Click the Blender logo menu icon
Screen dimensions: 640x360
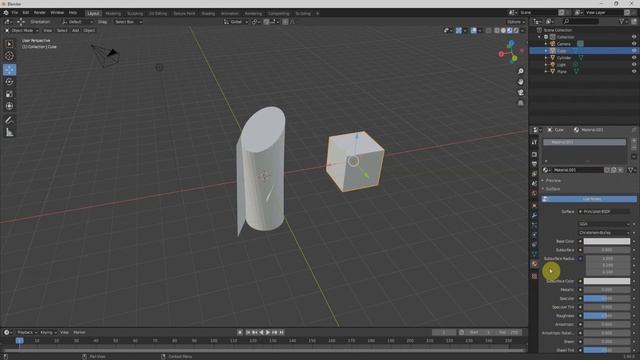tap(6, 13)
